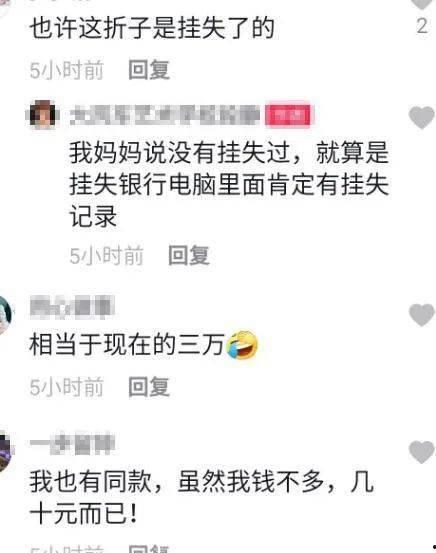The width and height of the screenshot is (436, 553).
Task: Open avatar of the 我妈妈说 commenter
Action: click(x=42, y=114)
